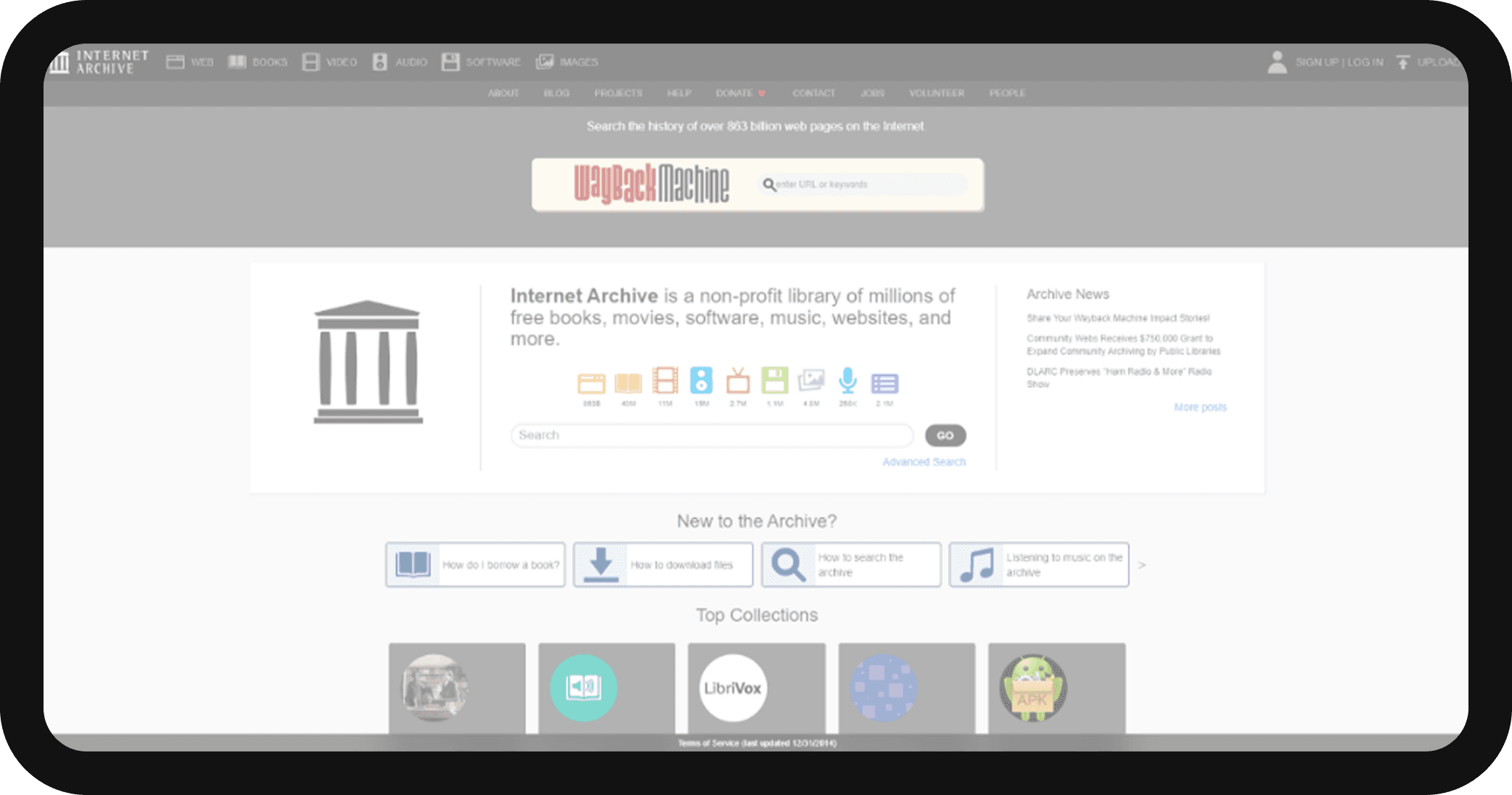Open the Blog menu item

[556, 94]
